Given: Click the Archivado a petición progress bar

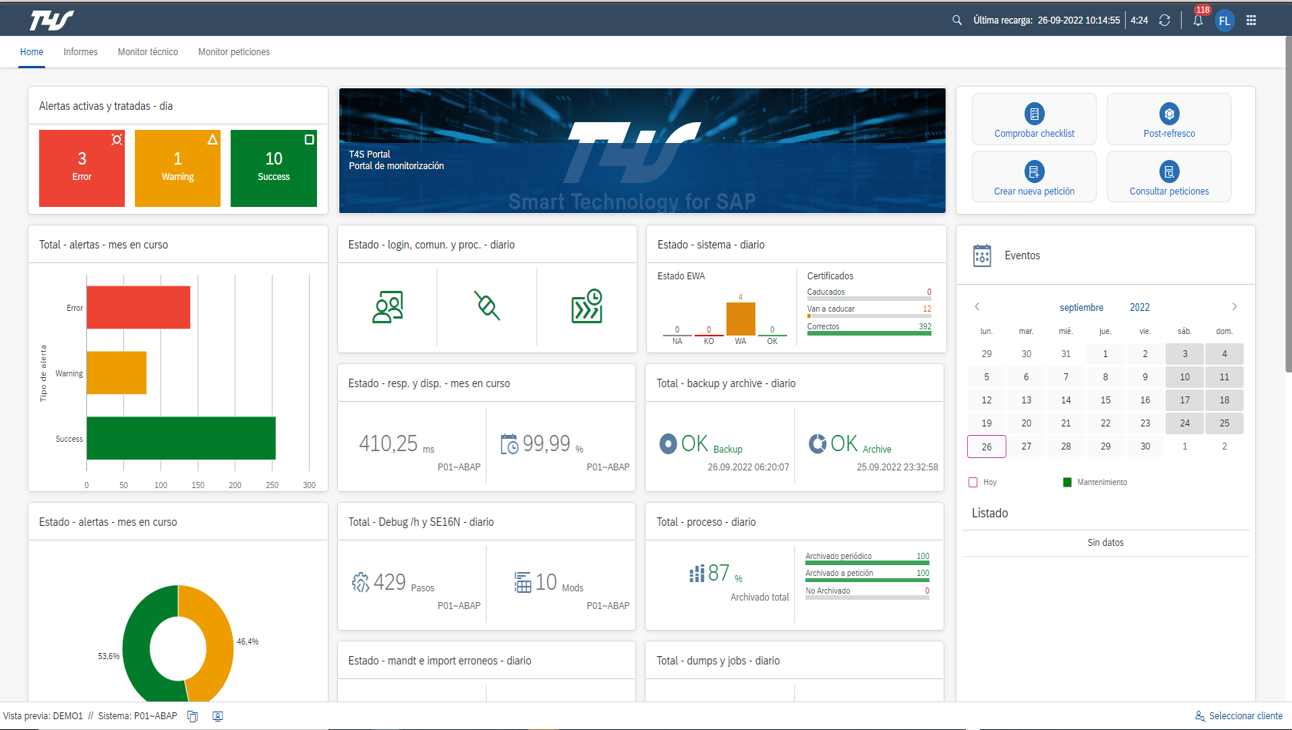Looking at the screenshot, I should [x=867, y=580].
